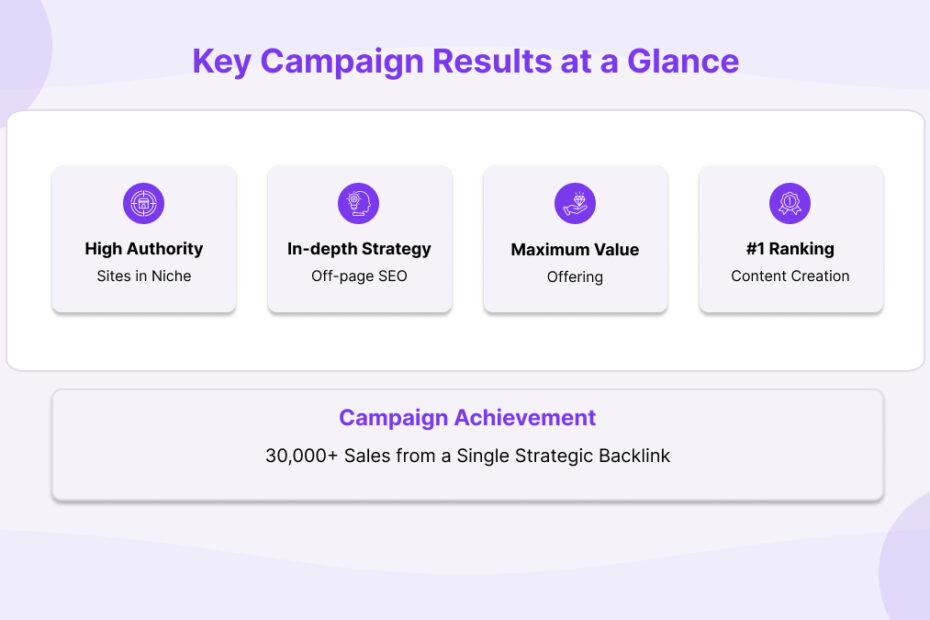Click the "Sites in Niche" subtitle

[x=143, y=276]
